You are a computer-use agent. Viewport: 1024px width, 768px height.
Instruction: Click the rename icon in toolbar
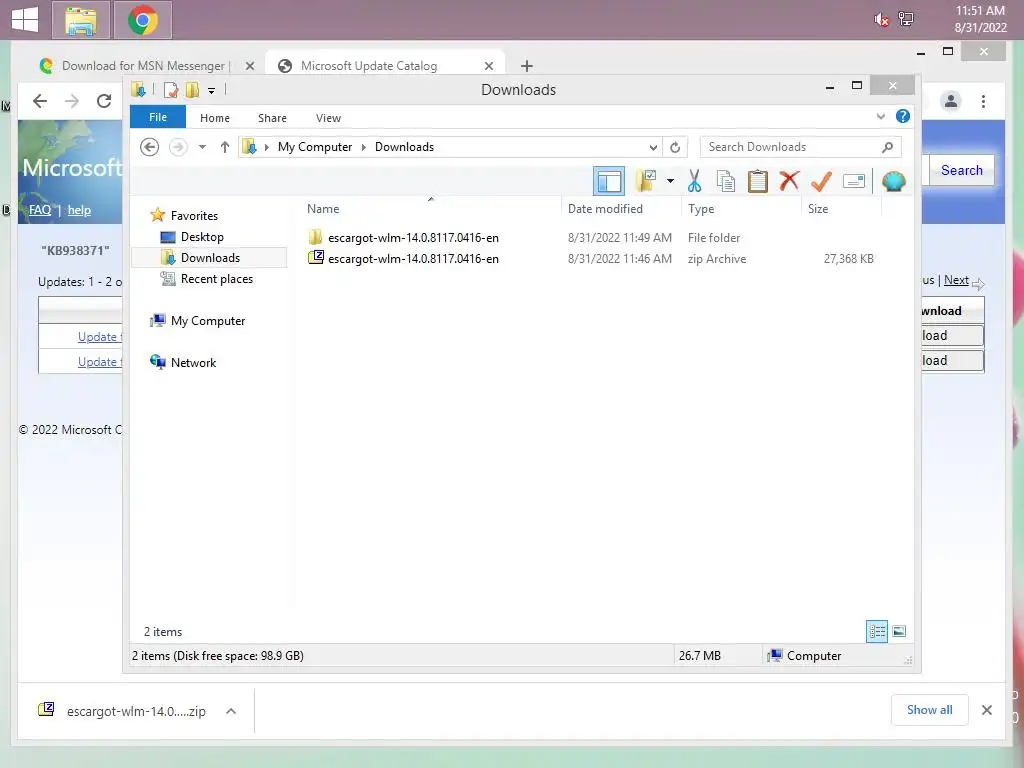[854, 181]
